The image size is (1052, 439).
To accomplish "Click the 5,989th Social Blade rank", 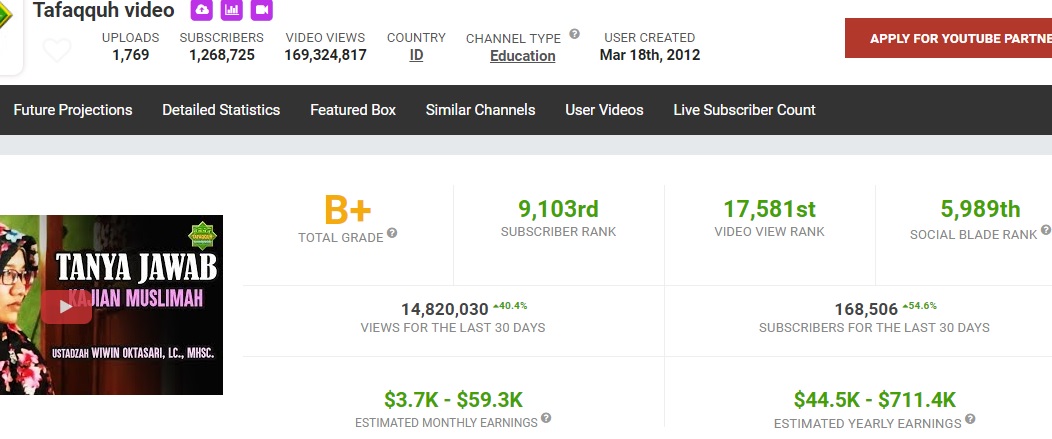I will 980,209.
